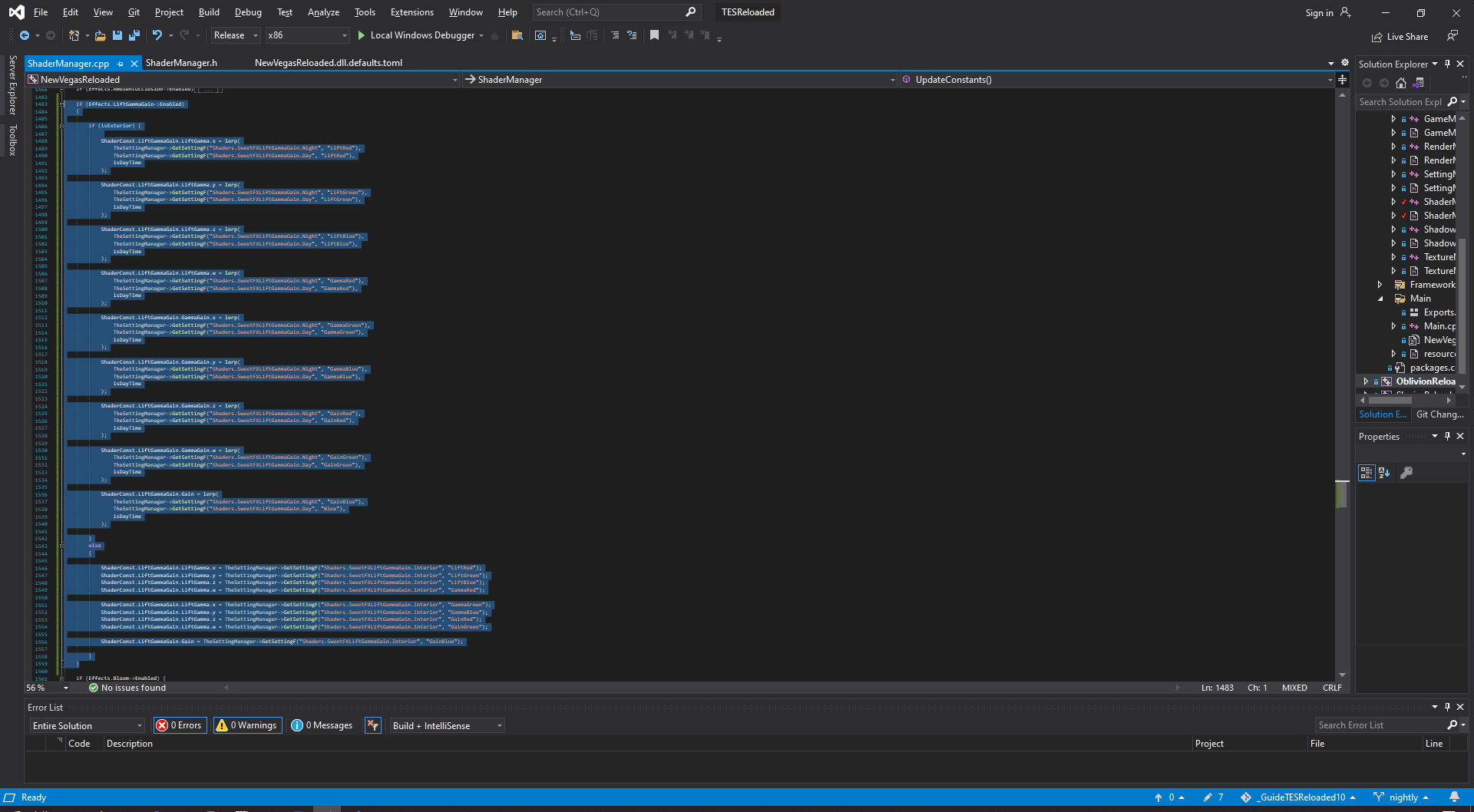Click the Sign in link
Image resolution: width=1474 pixels, height=812 pixels.
pyautogui.click(x=1319, y=12)
